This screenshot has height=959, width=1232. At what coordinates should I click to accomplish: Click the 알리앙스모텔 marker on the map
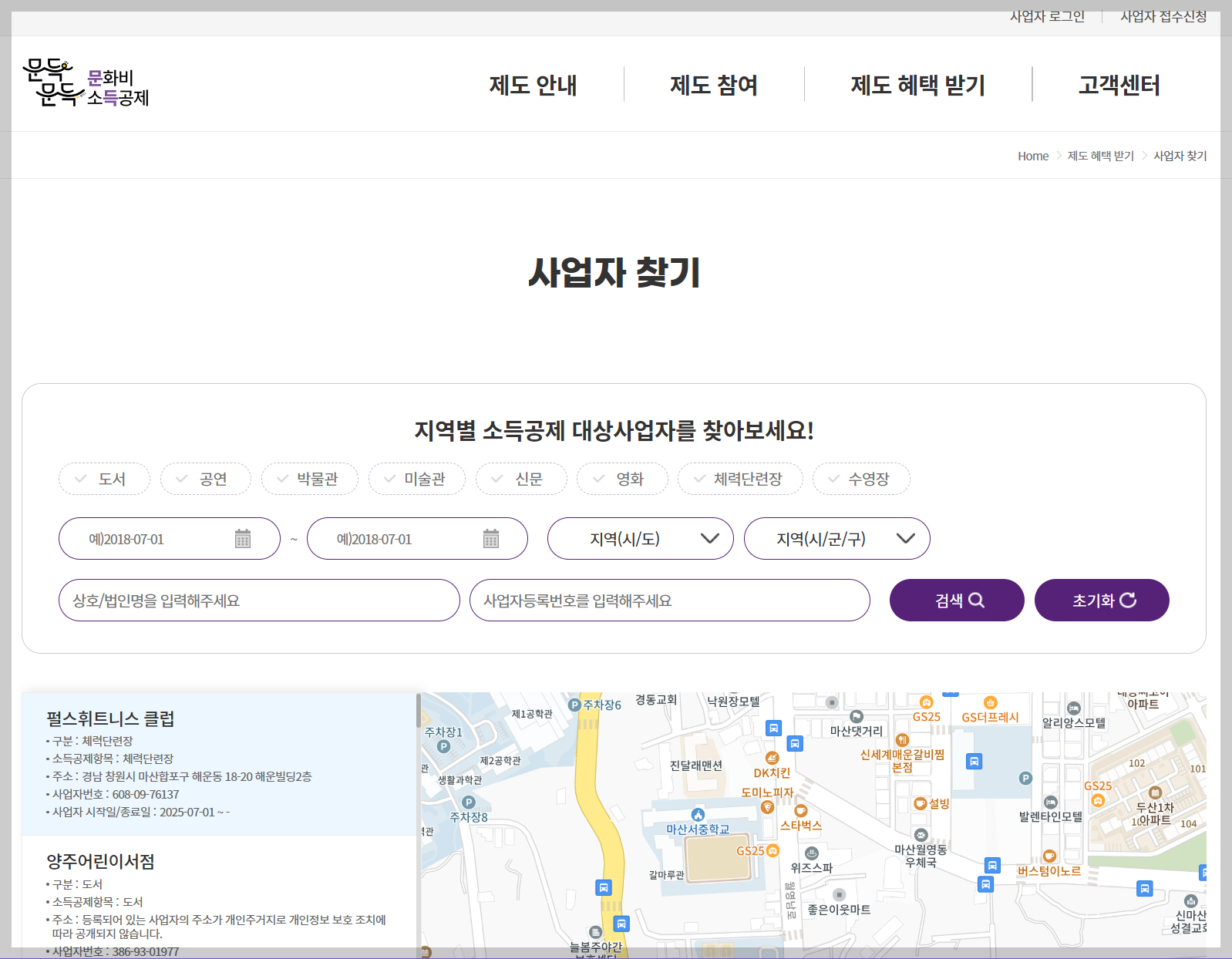point(1074,708)
